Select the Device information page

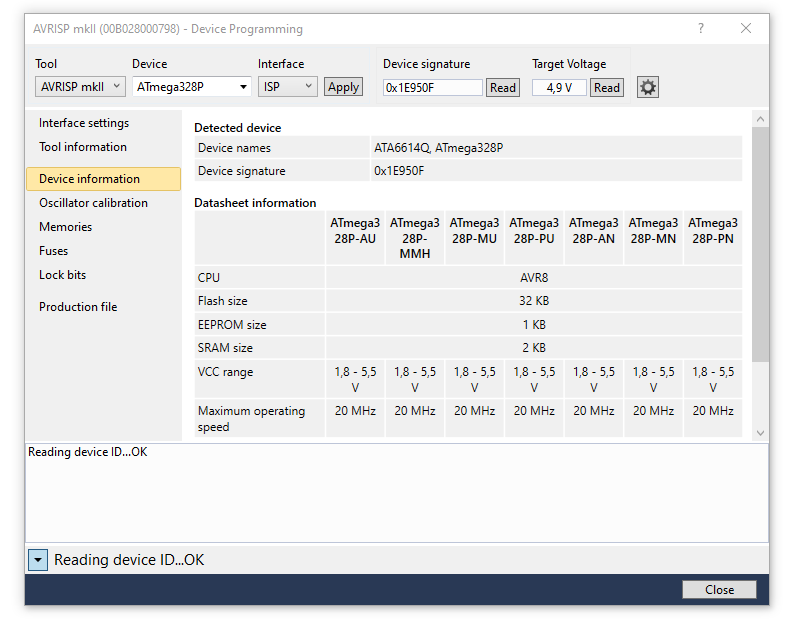tap(103, 179)
